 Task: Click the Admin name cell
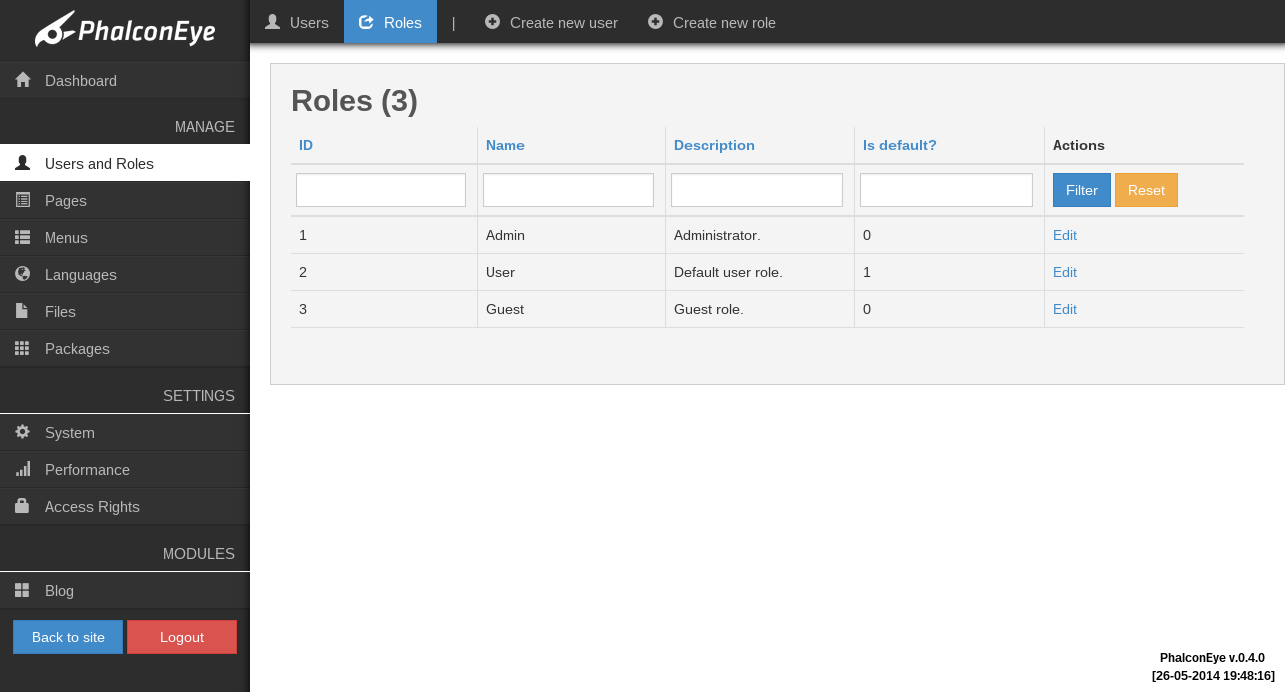pos(571,235)
